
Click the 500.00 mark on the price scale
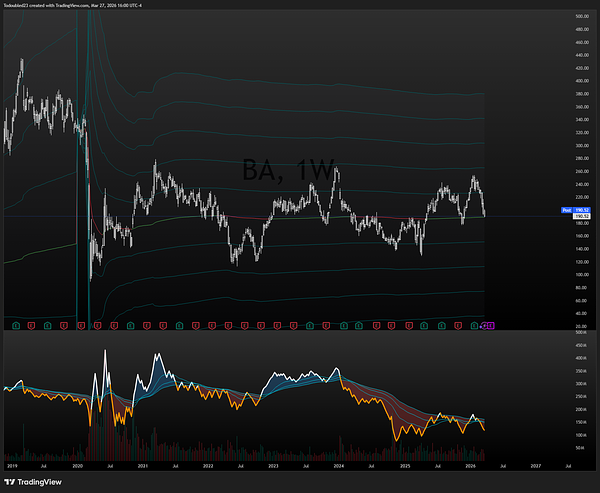[580, 17]
